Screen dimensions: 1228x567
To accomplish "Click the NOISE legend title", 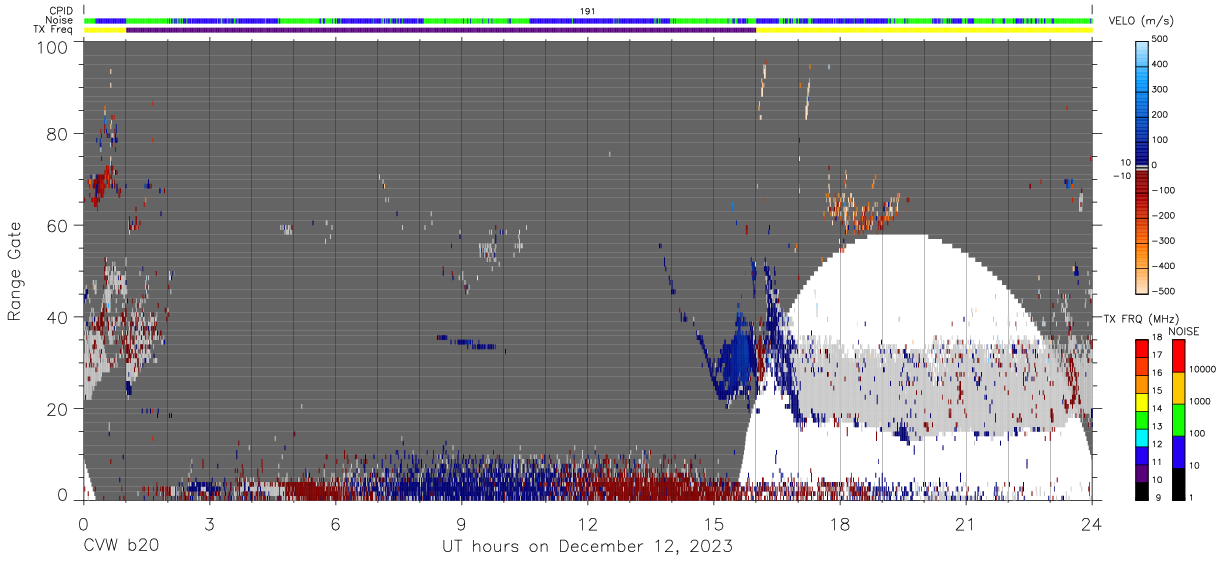I will click(1183, 331).
